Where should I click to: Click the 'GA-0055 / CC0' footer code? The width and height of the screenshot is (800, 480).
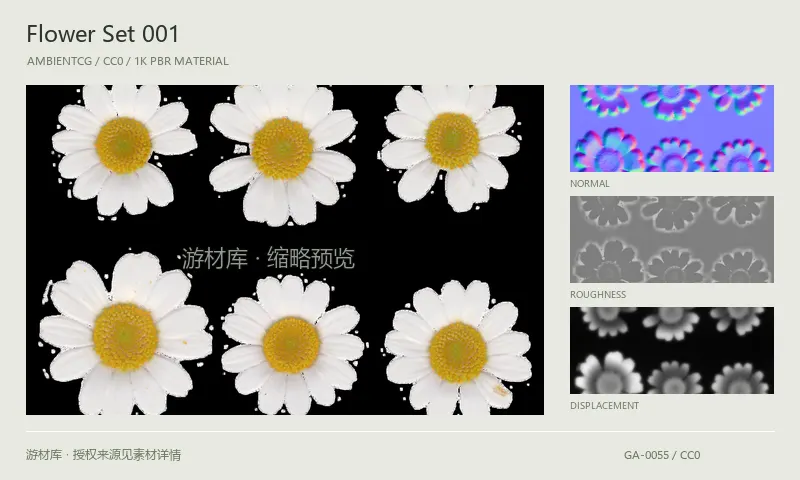point(662,455)
